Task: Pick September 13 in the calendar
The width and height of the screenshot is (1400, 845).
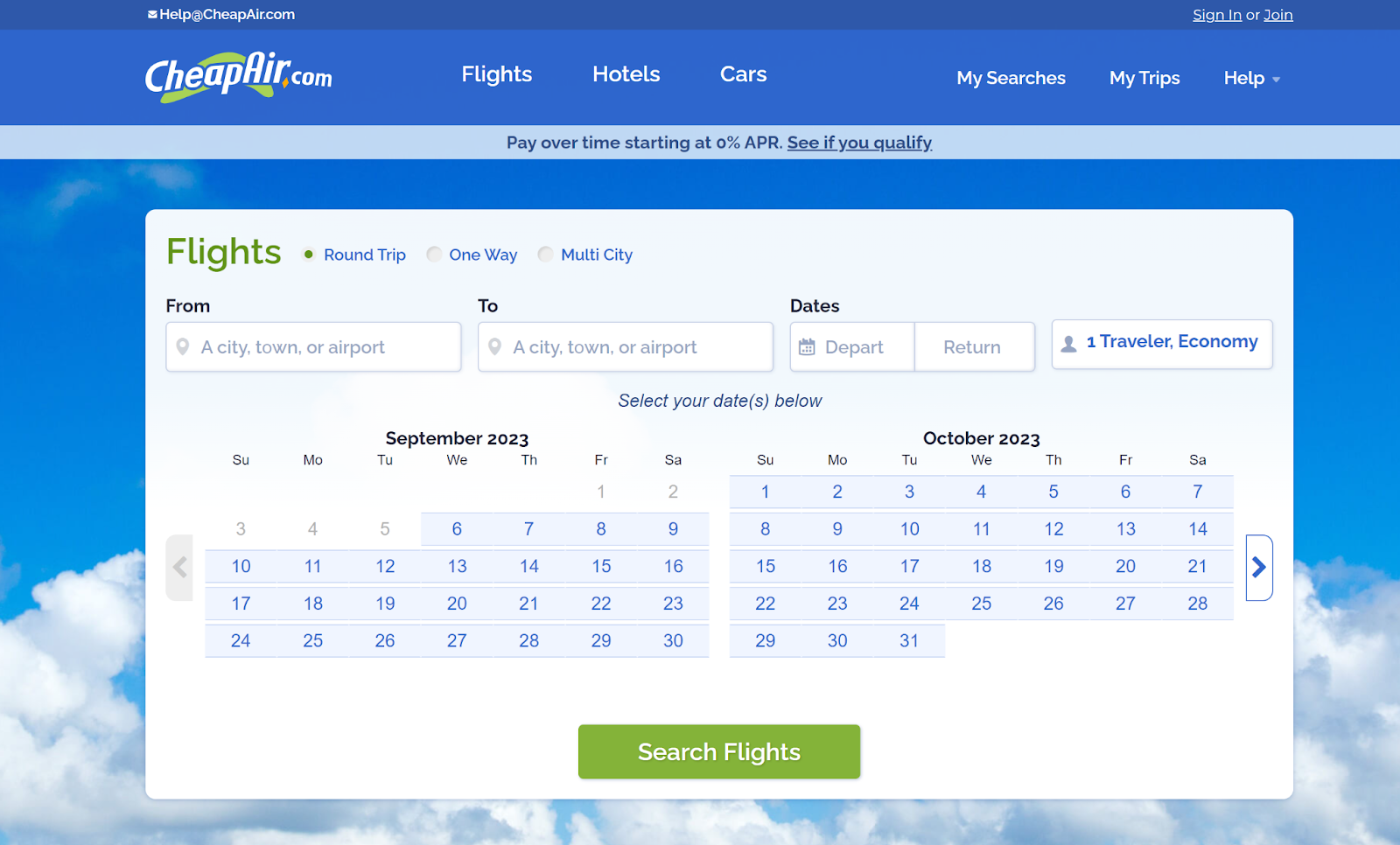Action: pyautogui.click(x=457, y=566)
